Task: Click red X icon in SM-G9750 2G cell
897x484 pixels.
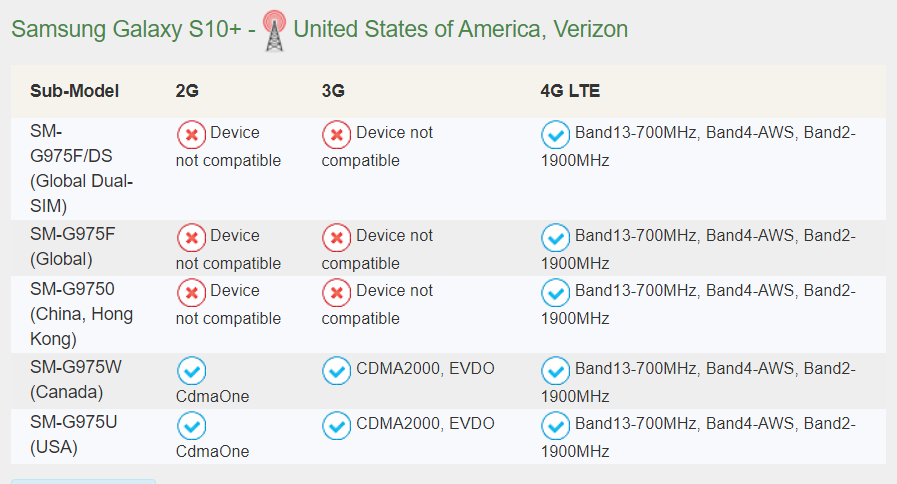Action: pos(192,293)
